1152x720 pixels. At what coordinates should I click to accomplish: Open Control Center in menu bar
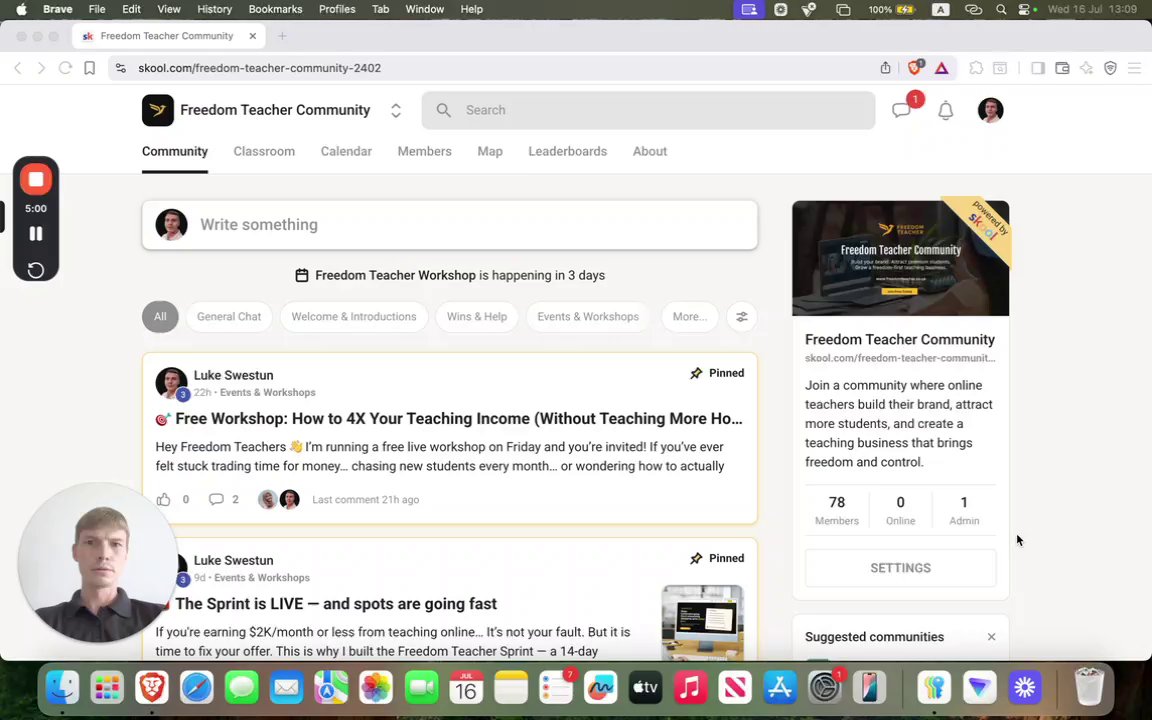point(1024,10)
